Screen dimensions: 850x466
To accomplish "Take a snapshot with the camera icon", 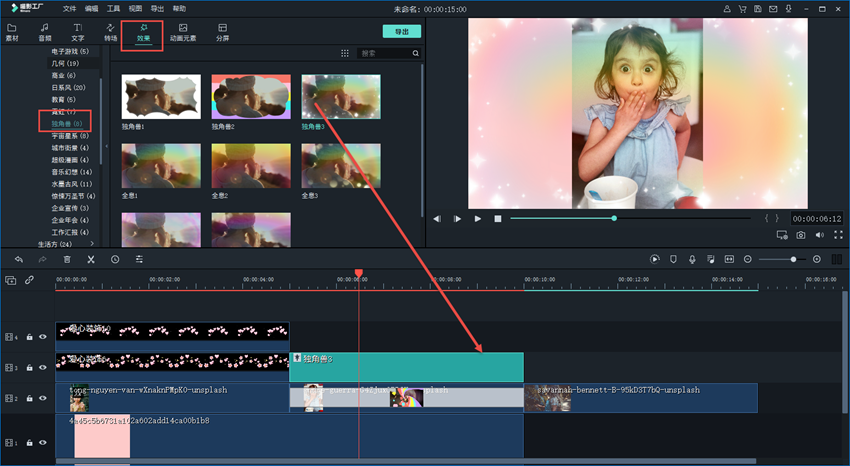I will tap(801, 235).
